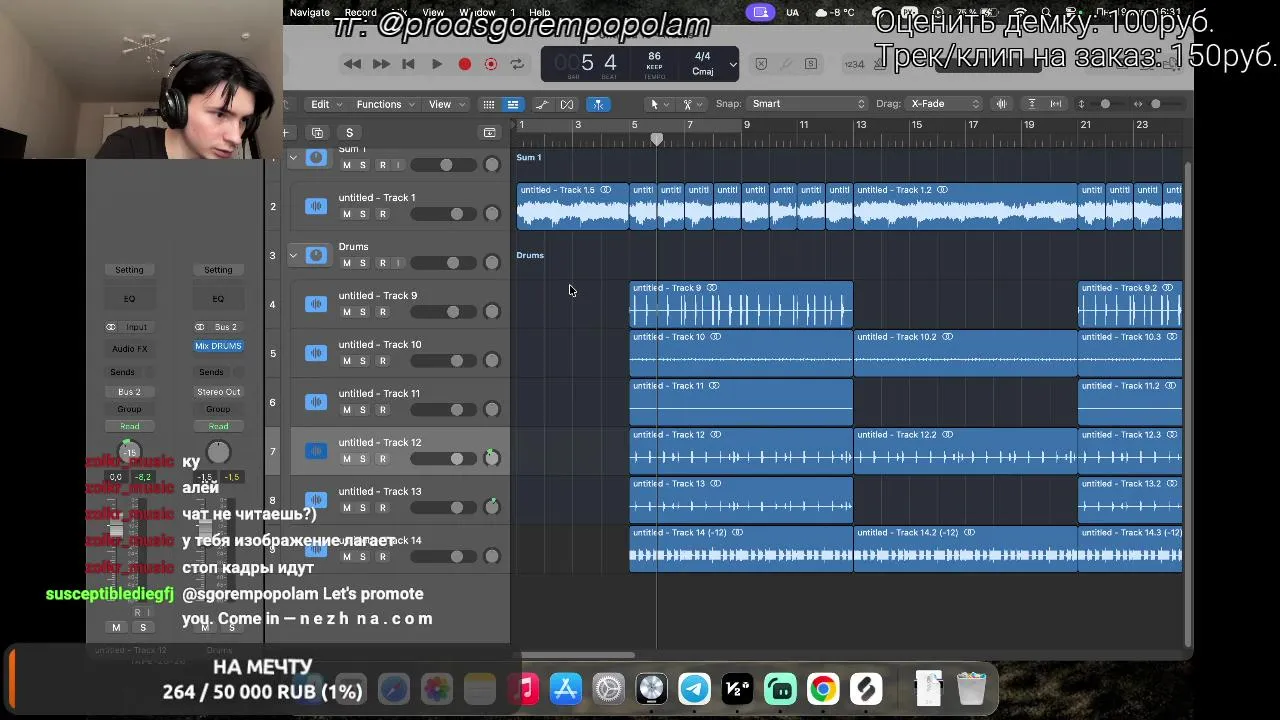The width and height of the screenshot is (1280, 720).
Task: Click the Waveform Zoom button
Action: pos(1001,104)
